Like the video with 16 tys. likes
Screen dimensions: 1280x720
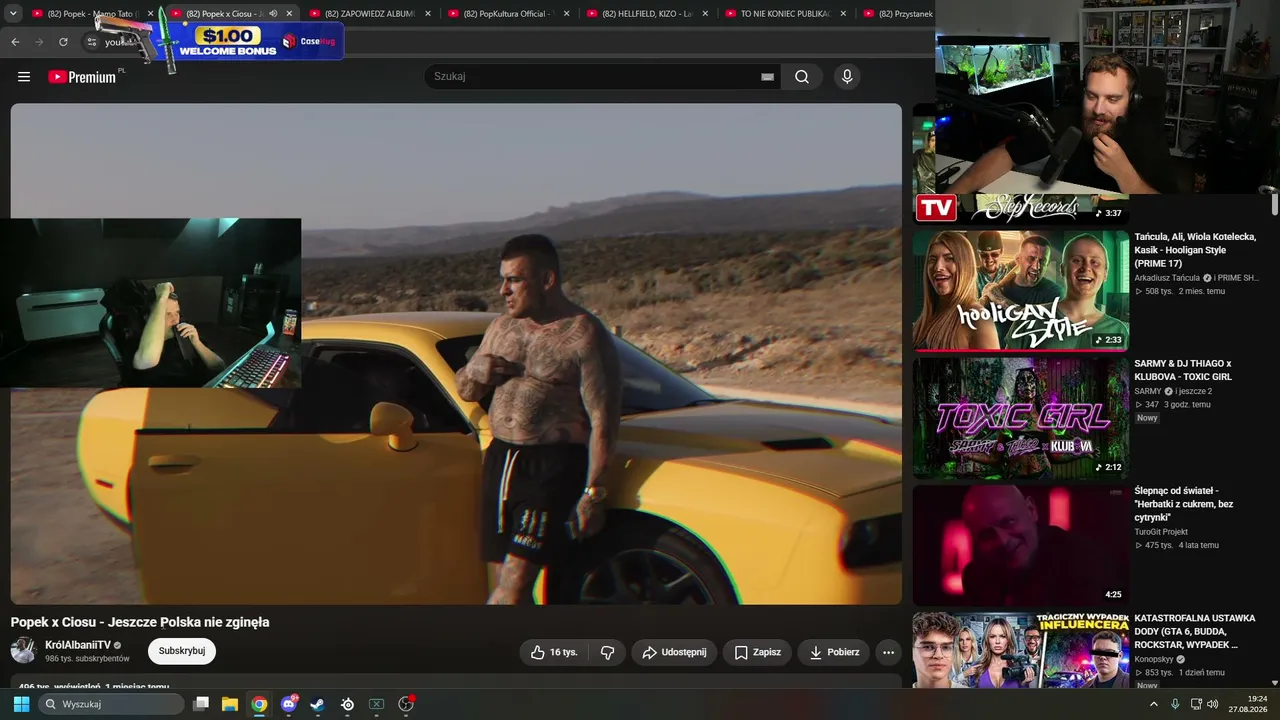pos(554,652)
